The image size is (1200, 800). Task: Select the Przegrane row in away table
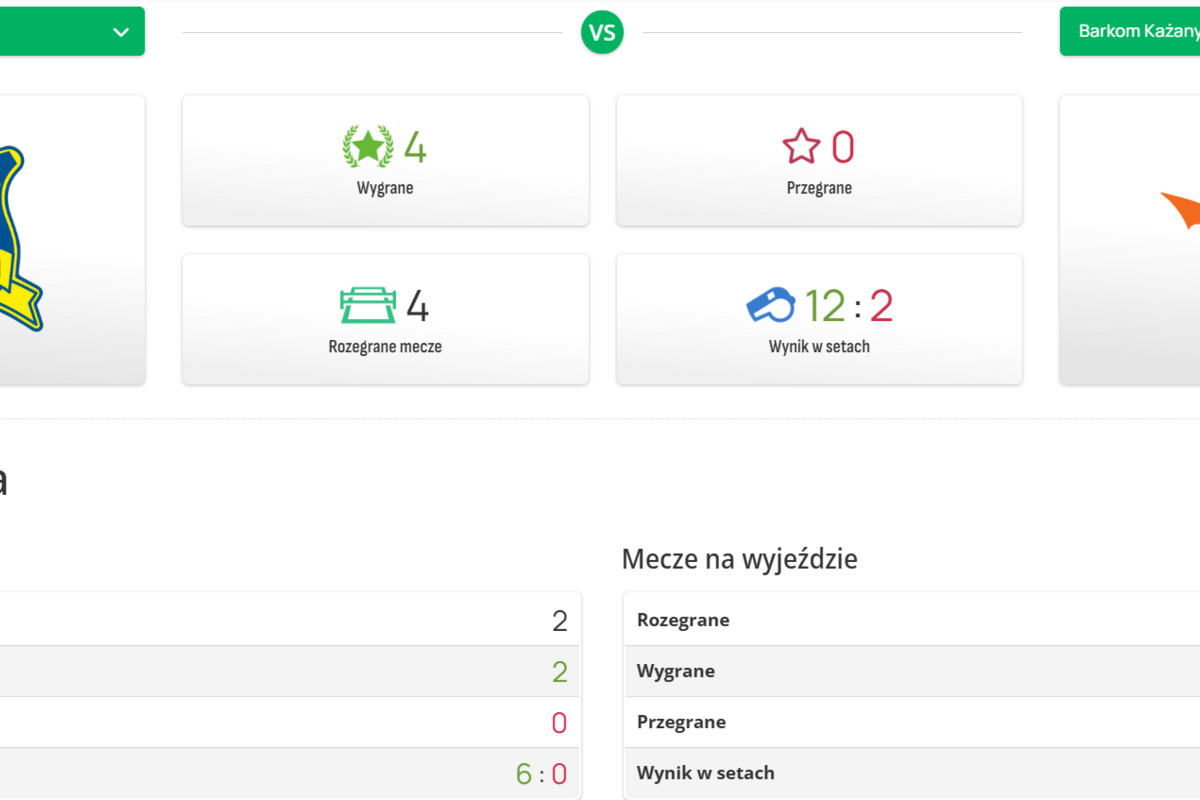[681, 722]
